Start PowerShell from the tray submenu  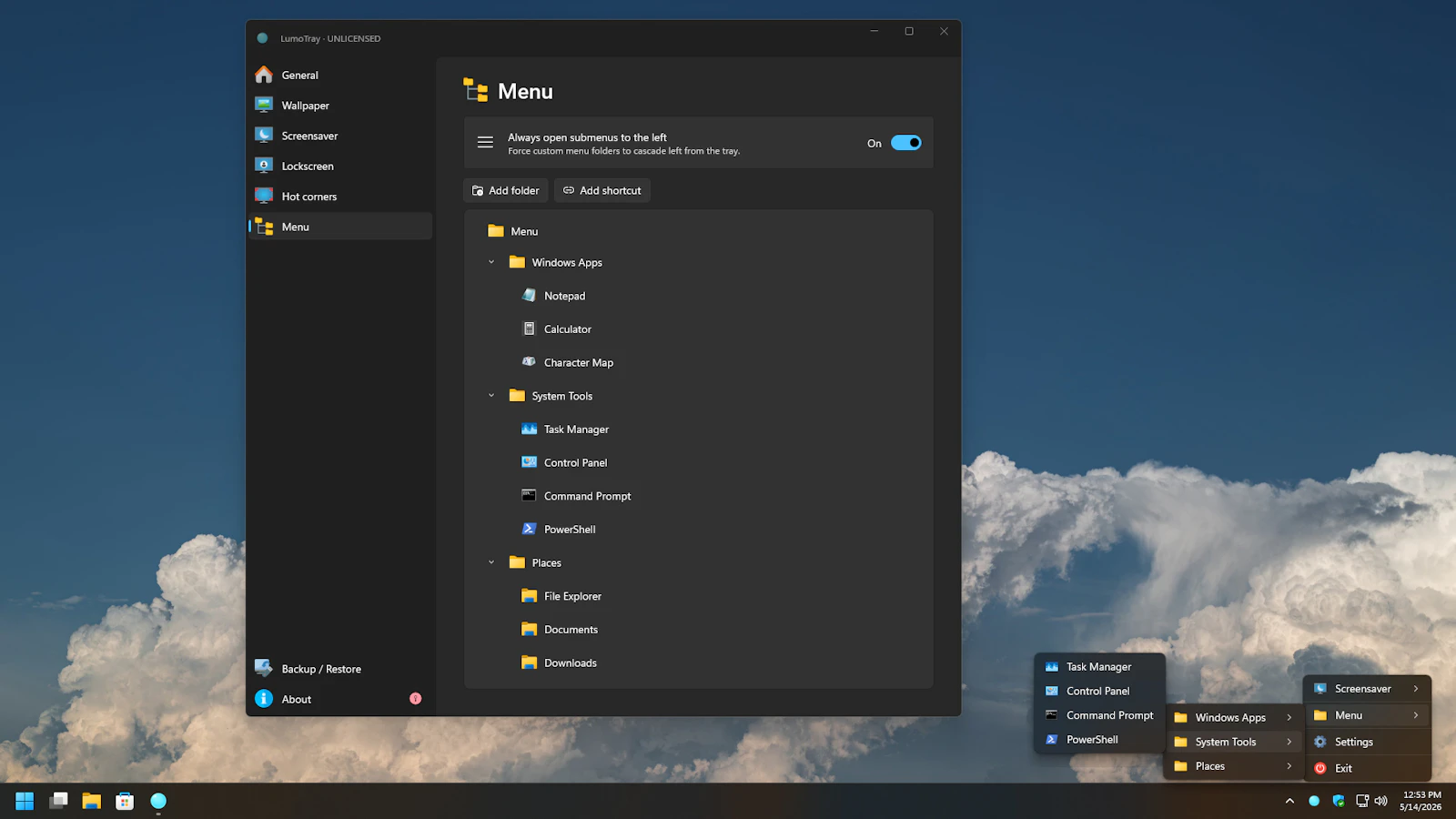click(x=1099, y=740)
